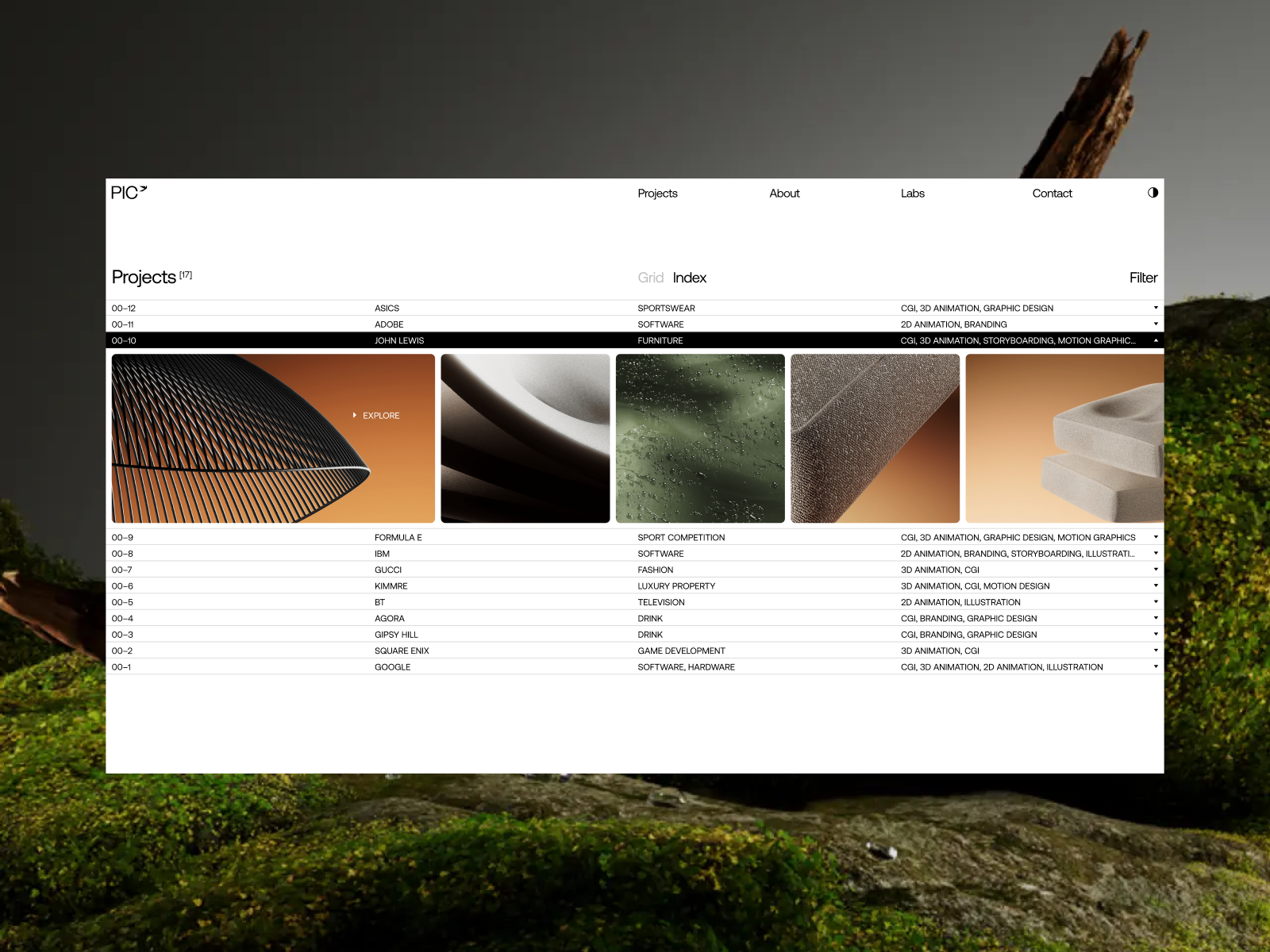
Task: Click the GOOGLE client name
Action: tap(392, 668)
